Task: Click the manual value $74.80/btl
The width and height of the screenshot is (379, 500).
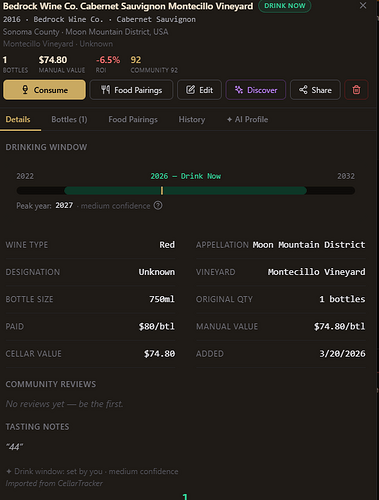Action: [339, 326]
